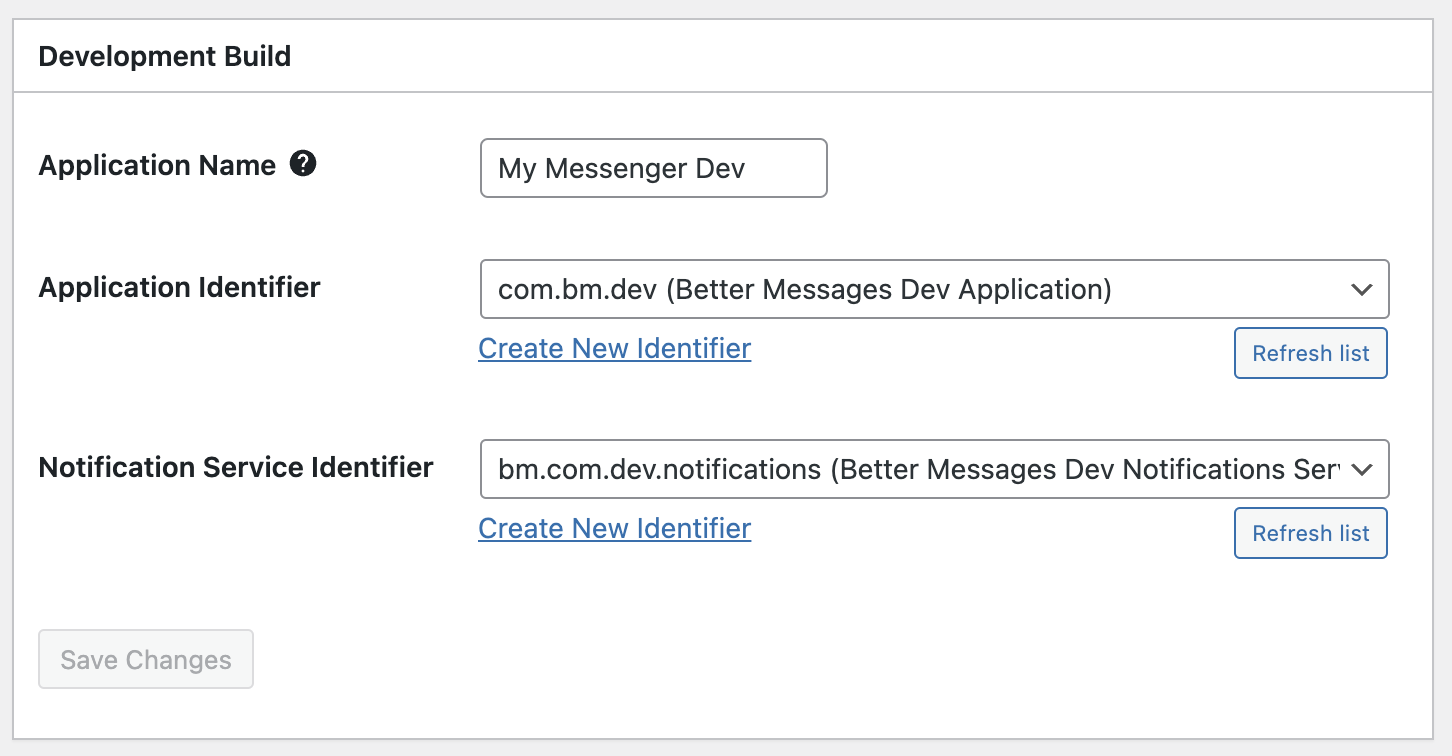
Task: Click the Application Name help icon
Action: pos(303,164)
